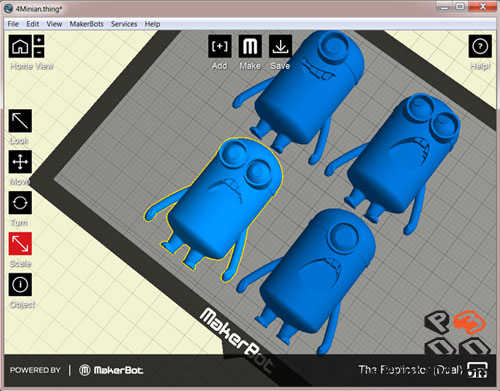The height and width of the screenshot is (391, 500).
Task: Click the Save download-arrow icon
Action: pos(280,46)
